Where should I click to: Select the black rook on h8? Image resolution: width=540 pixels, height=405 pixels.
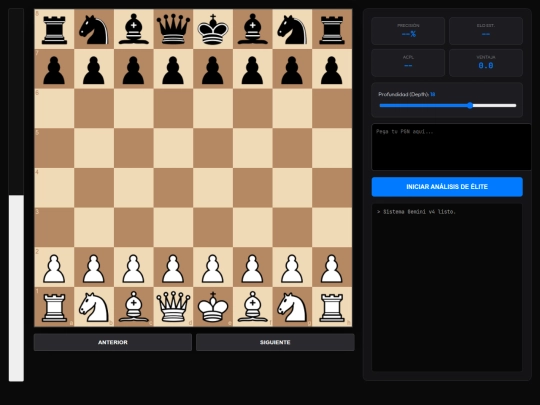coord(332,29)
